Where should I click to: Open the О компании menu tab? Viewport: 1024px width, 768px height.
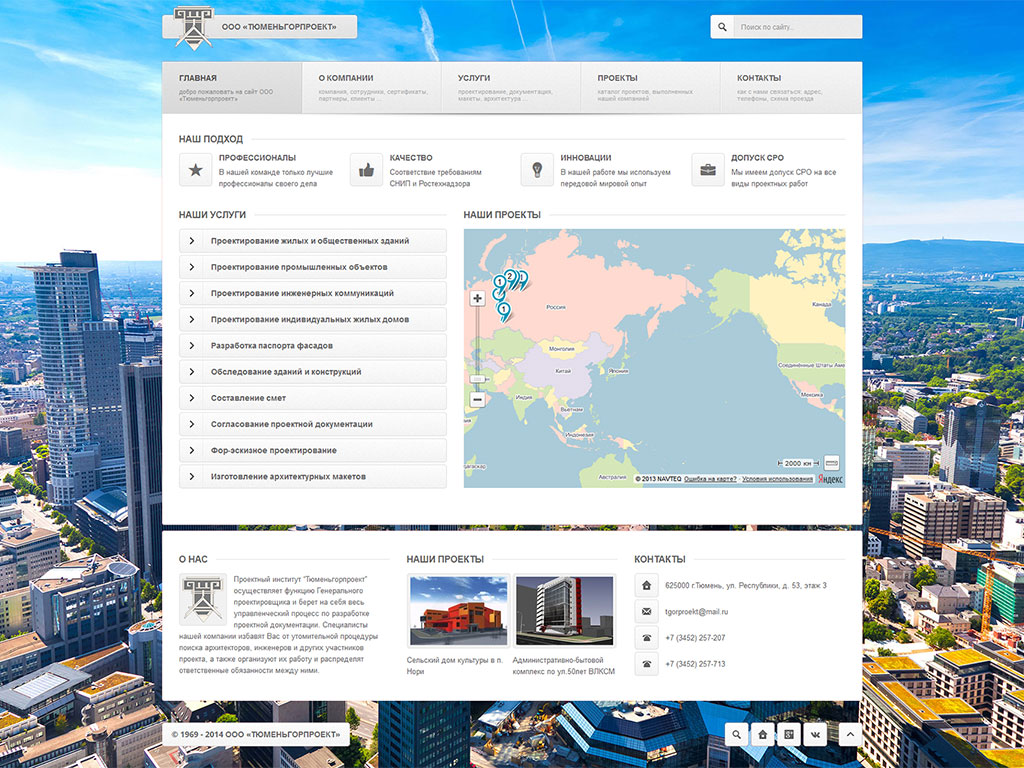372,88
